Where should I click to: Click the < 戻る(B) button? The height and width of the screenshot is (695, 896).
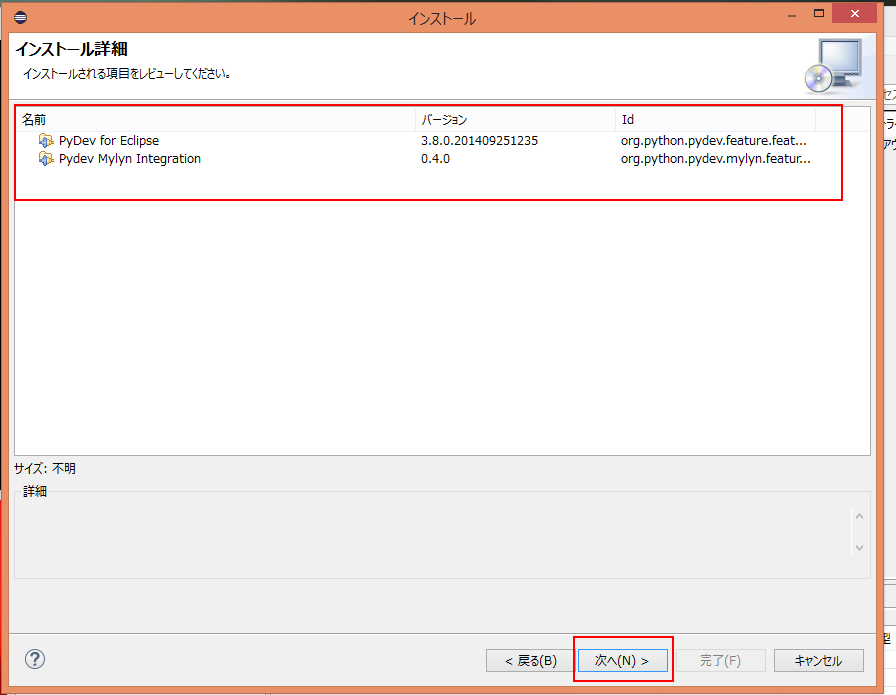(530, 661)
